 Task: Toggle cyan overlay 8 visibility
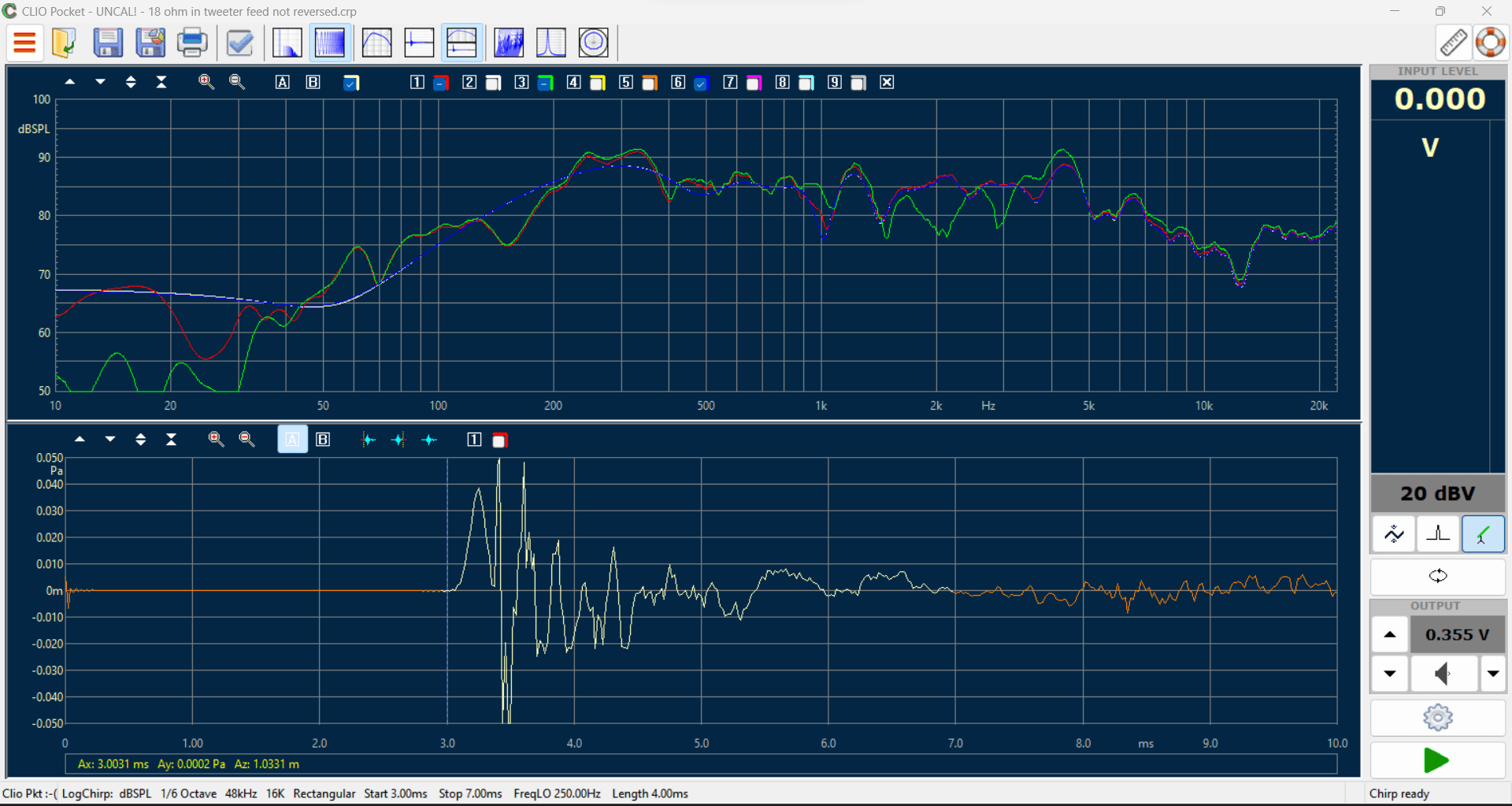(806, 83)
